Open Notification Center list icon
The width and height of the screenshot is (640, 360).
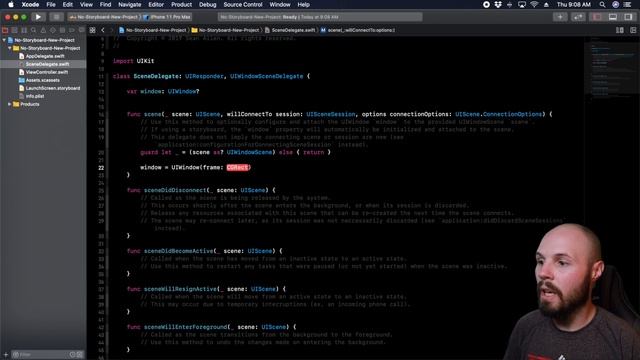628,4
